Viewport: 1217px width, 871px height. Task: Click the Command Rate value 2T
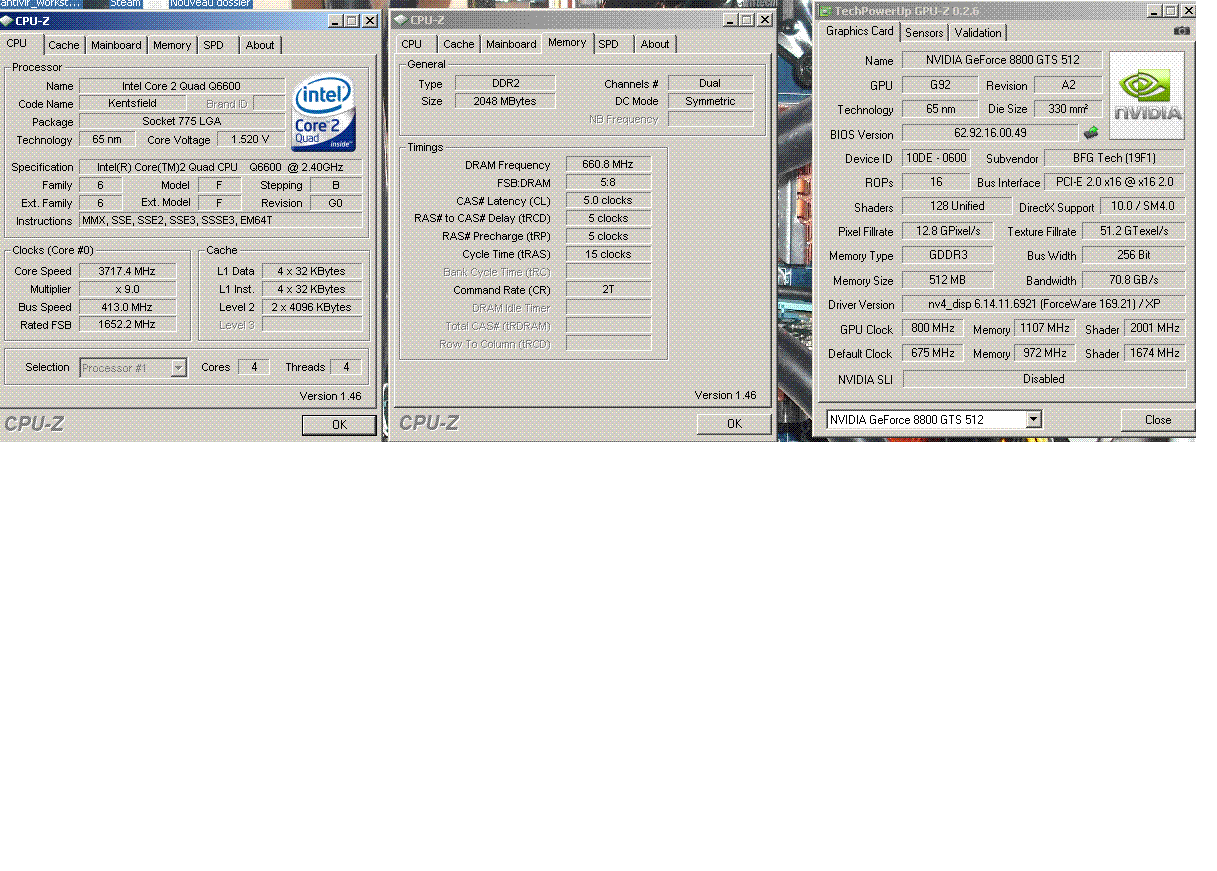(x=608, y=290)
